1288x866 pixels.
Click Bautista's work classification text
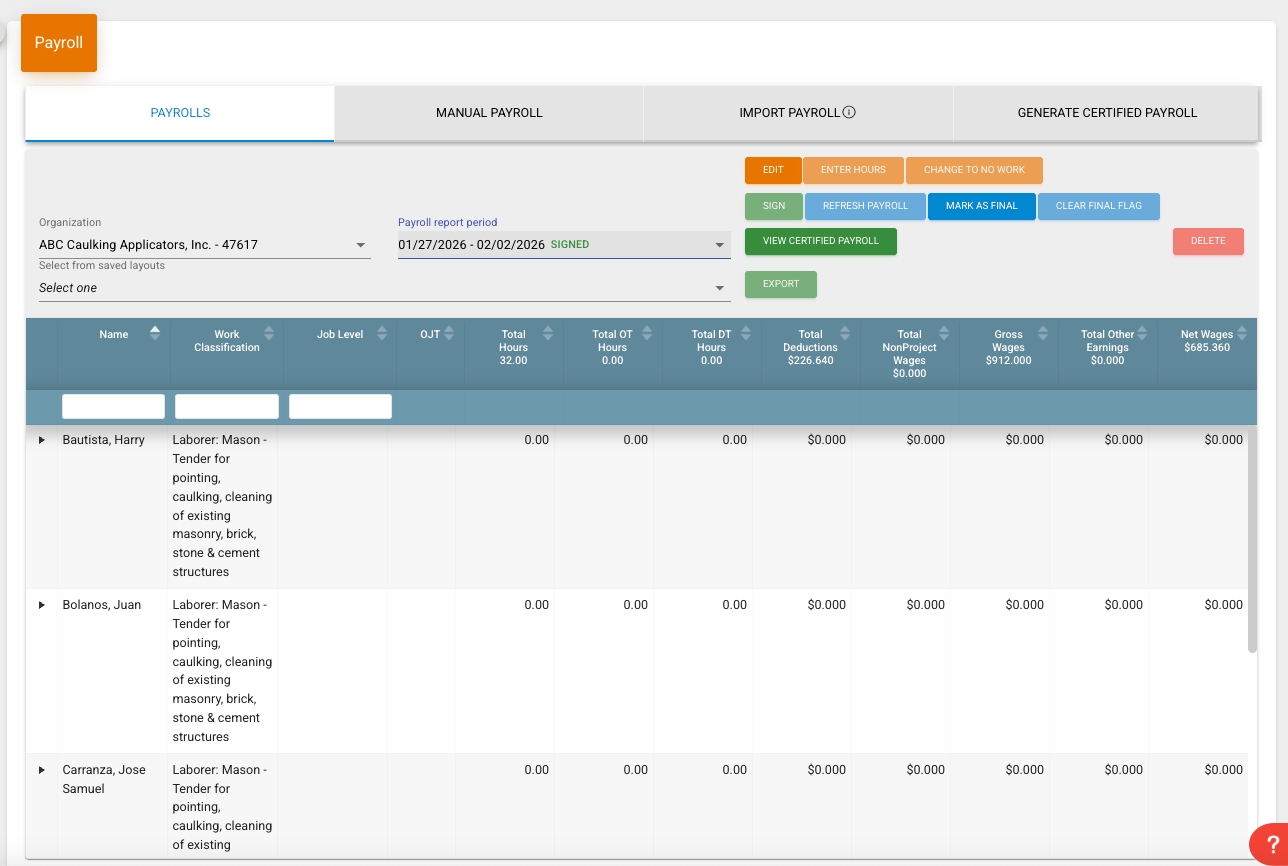[x=222, y=506]
